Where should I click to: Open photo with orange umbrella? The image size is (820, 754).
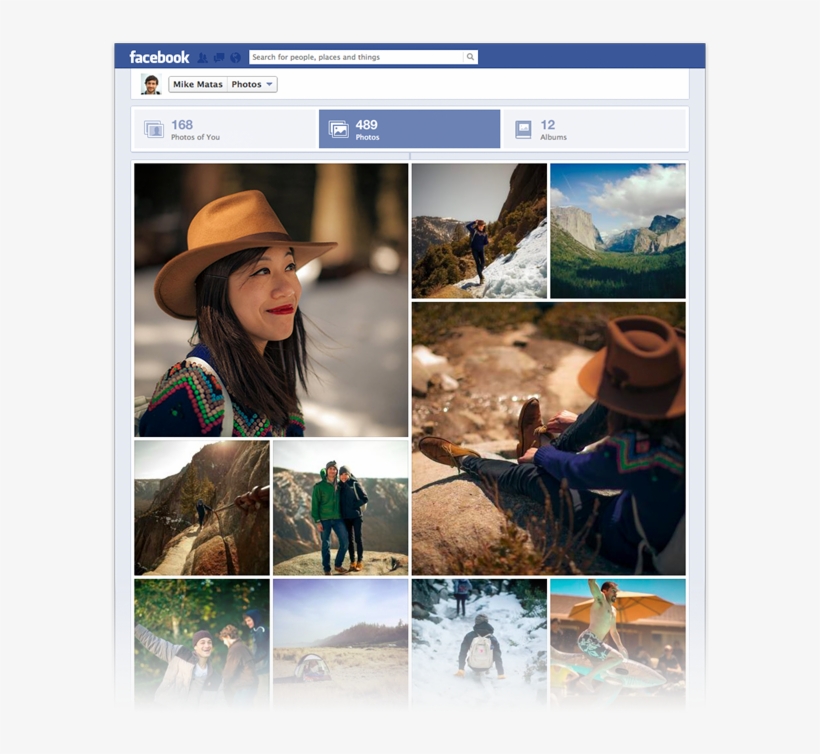[617, 640]
